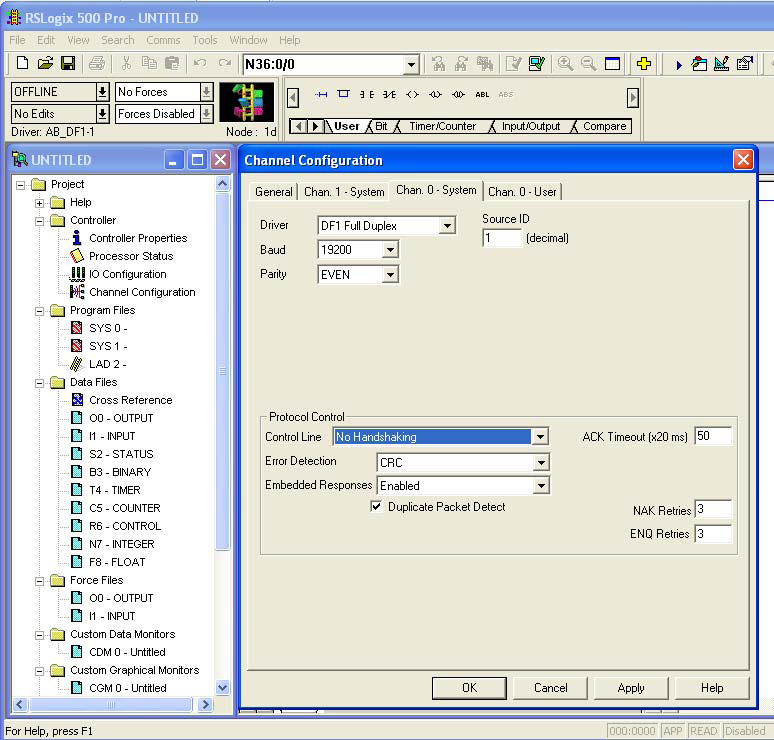
Task: Open the Error Detection dropdown
Action: click(x=542, y=463)
